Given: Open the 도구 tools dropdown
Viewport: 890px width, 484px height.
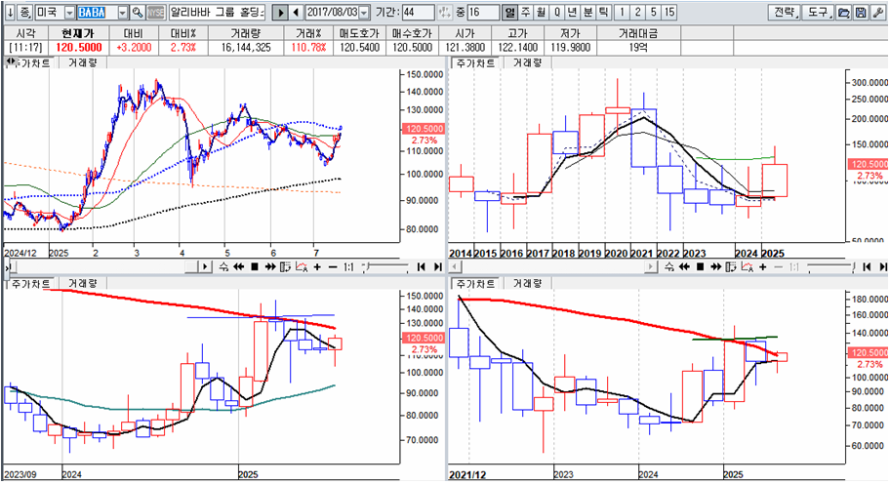Looking at the screenshot, I should click(x=818, y=12).
